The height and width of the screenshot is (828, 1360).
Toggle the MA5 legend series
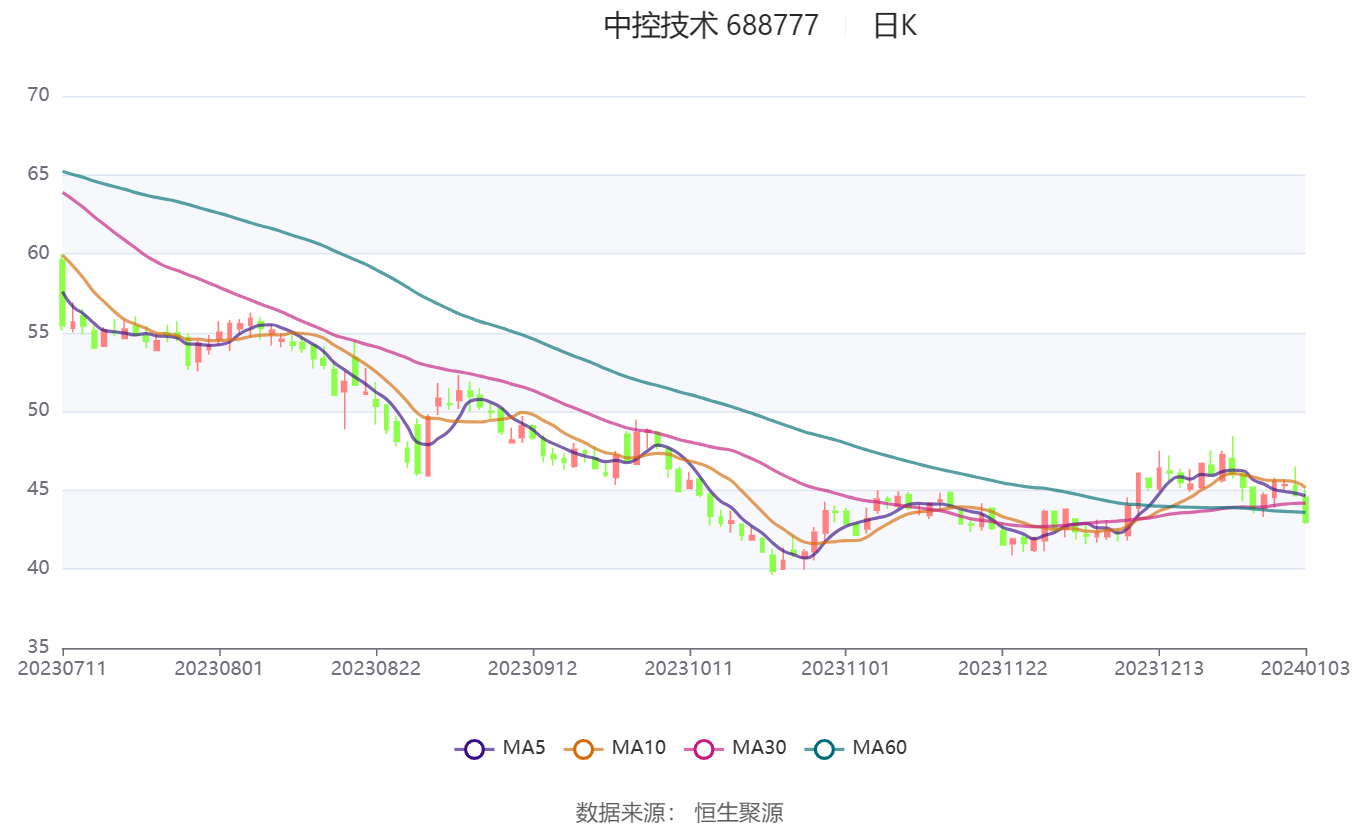pyautogui.click(x=499, y=748)
